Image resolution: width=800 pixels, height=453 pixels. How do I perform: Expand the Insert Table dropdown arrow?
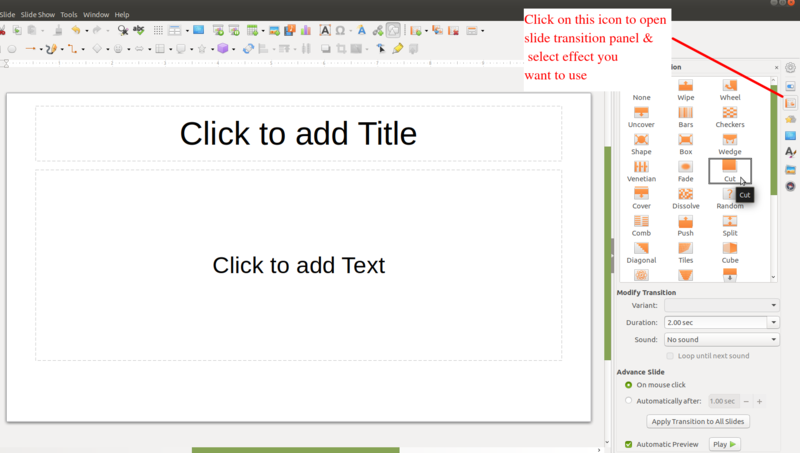tap(263, 31)
